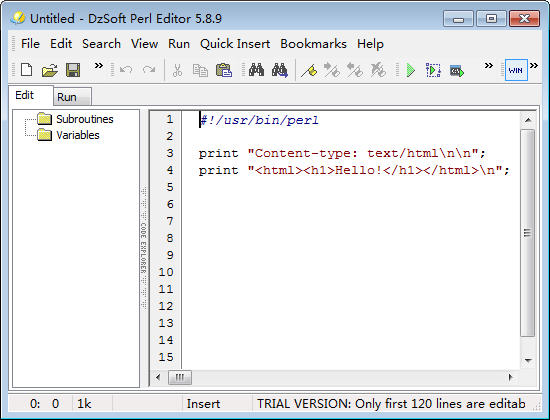Copy selection with the two-pages icon
550x420 pixels.
pos(200,70)
